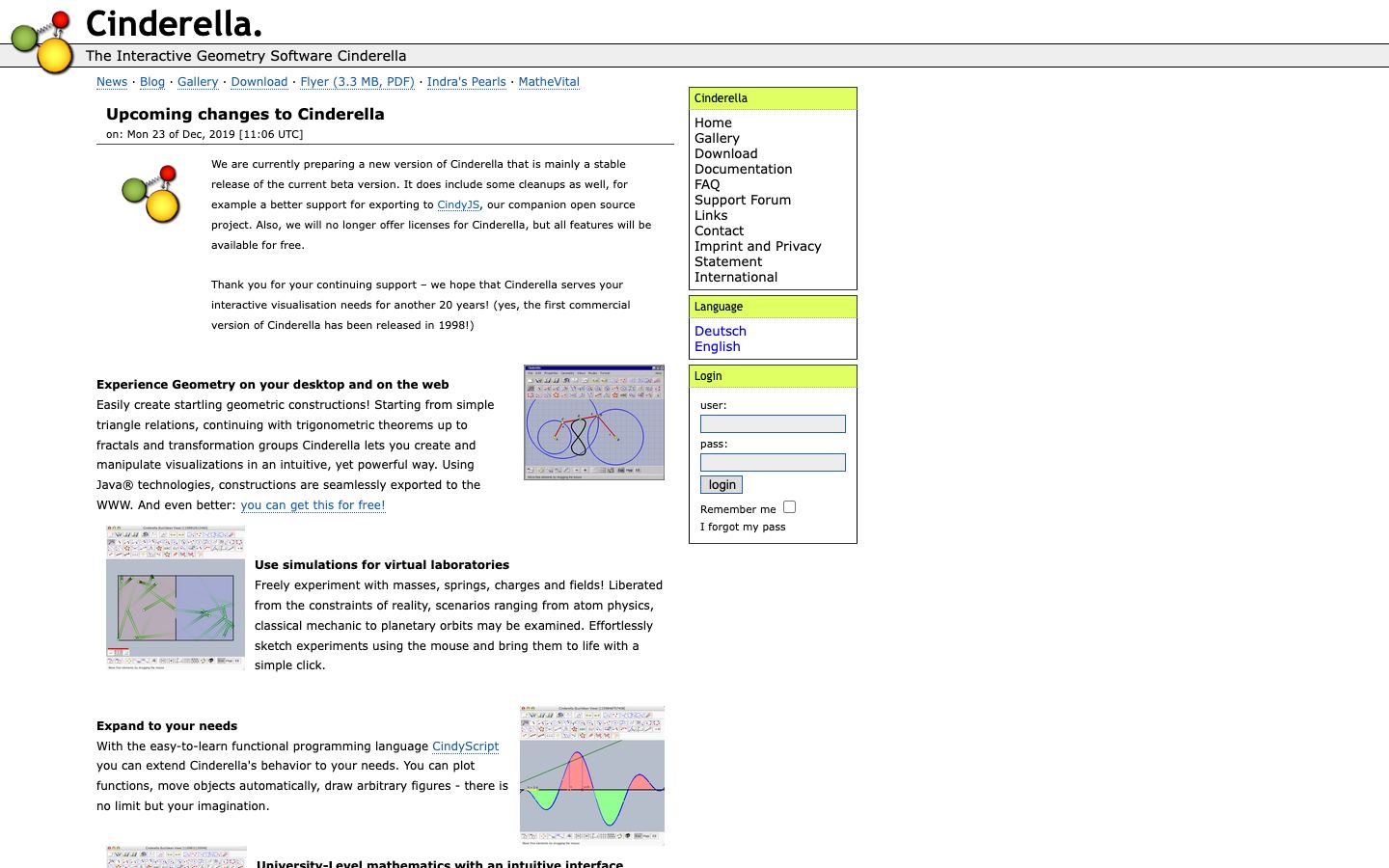
Task: Click the three-ball logo beside the news post
Action: pos(151,194)
